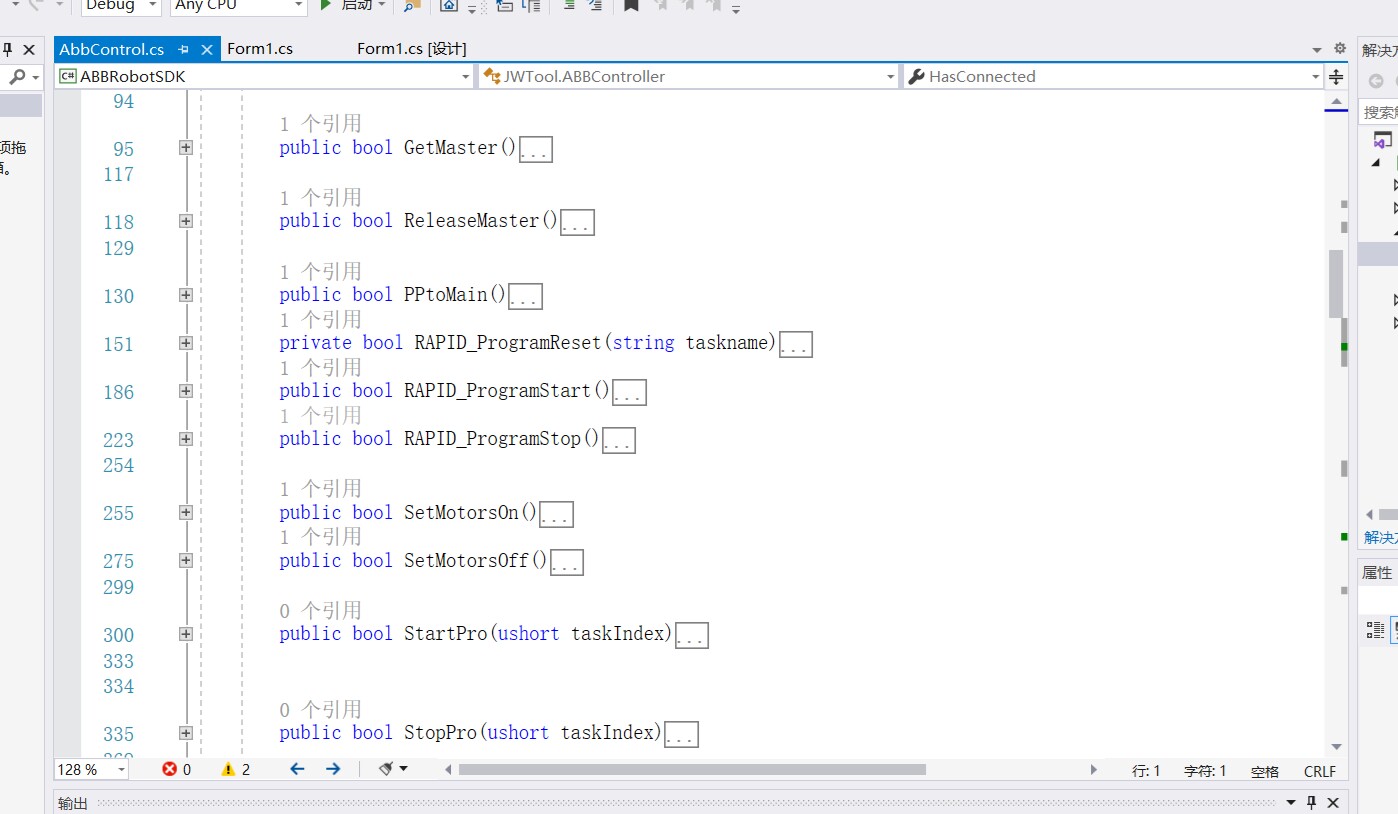Click the RAPID_ProgramStart method name text
The image size is (1398, 814).
tap(499, 391)
